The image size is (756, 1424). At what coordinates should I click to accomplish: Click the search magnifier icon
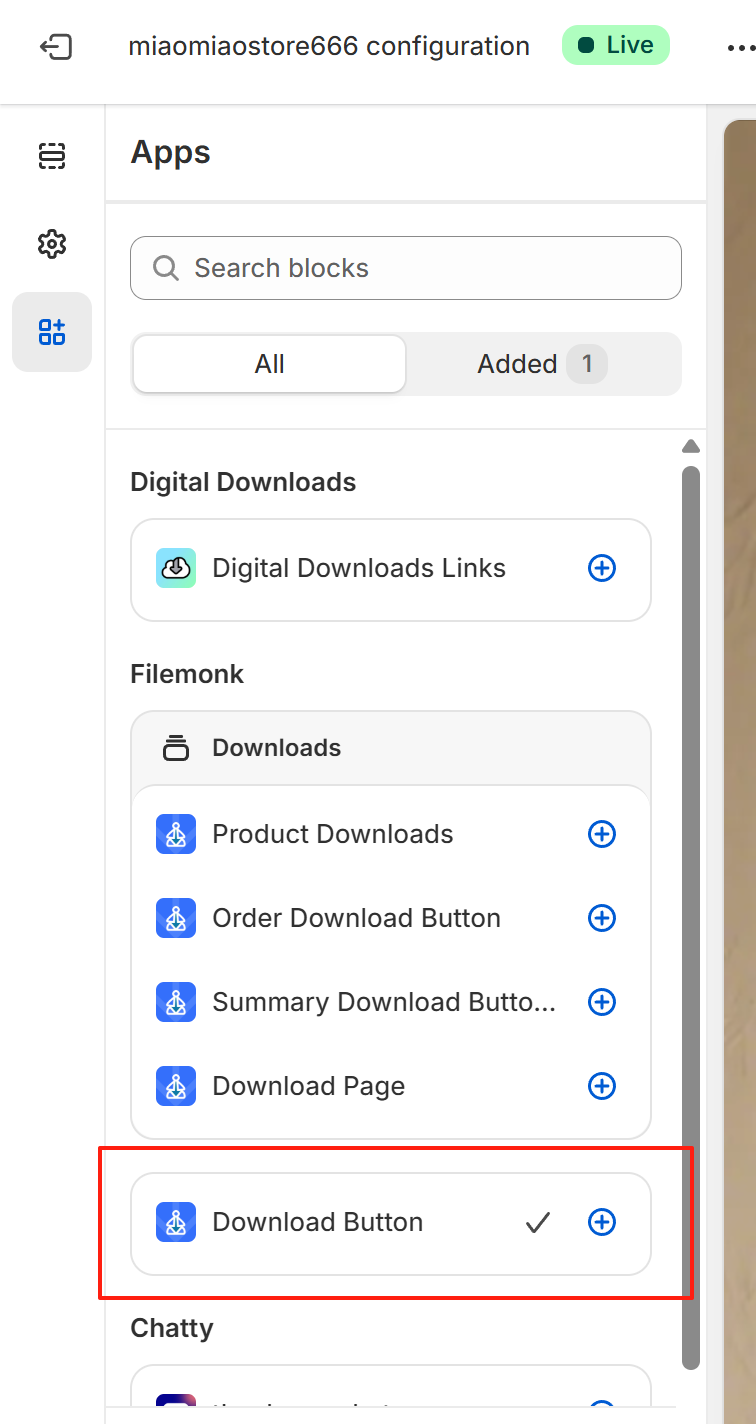(165, 268)
